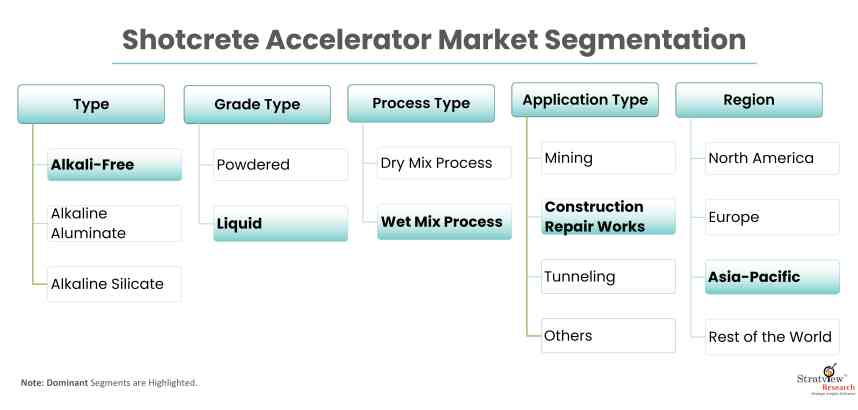The image size is (858, 410).
Task: Select Construction Repair Works segment
Action: (608, 216)
